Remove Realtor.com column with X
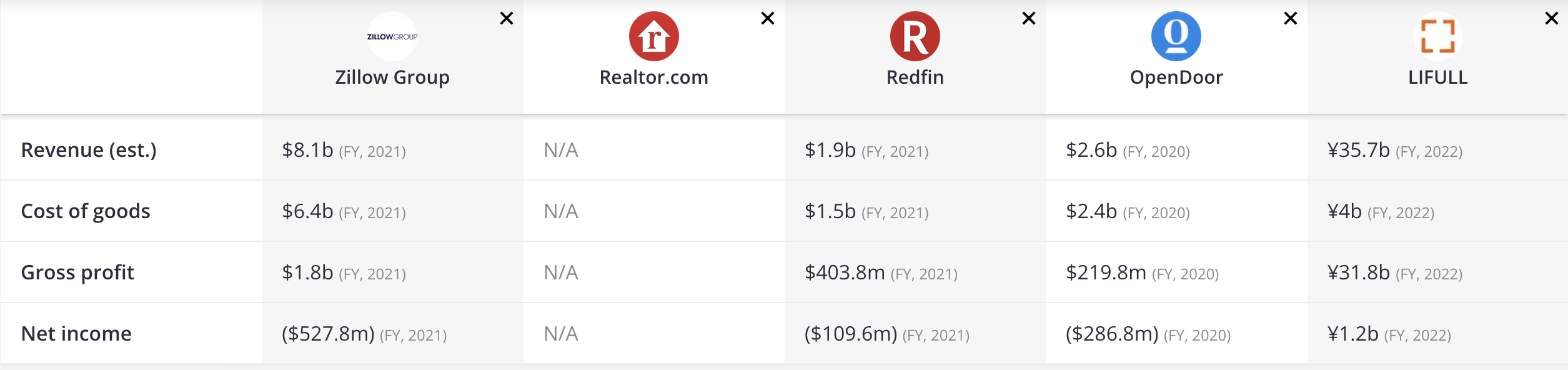1568x370 pixels. pos(768,19)
